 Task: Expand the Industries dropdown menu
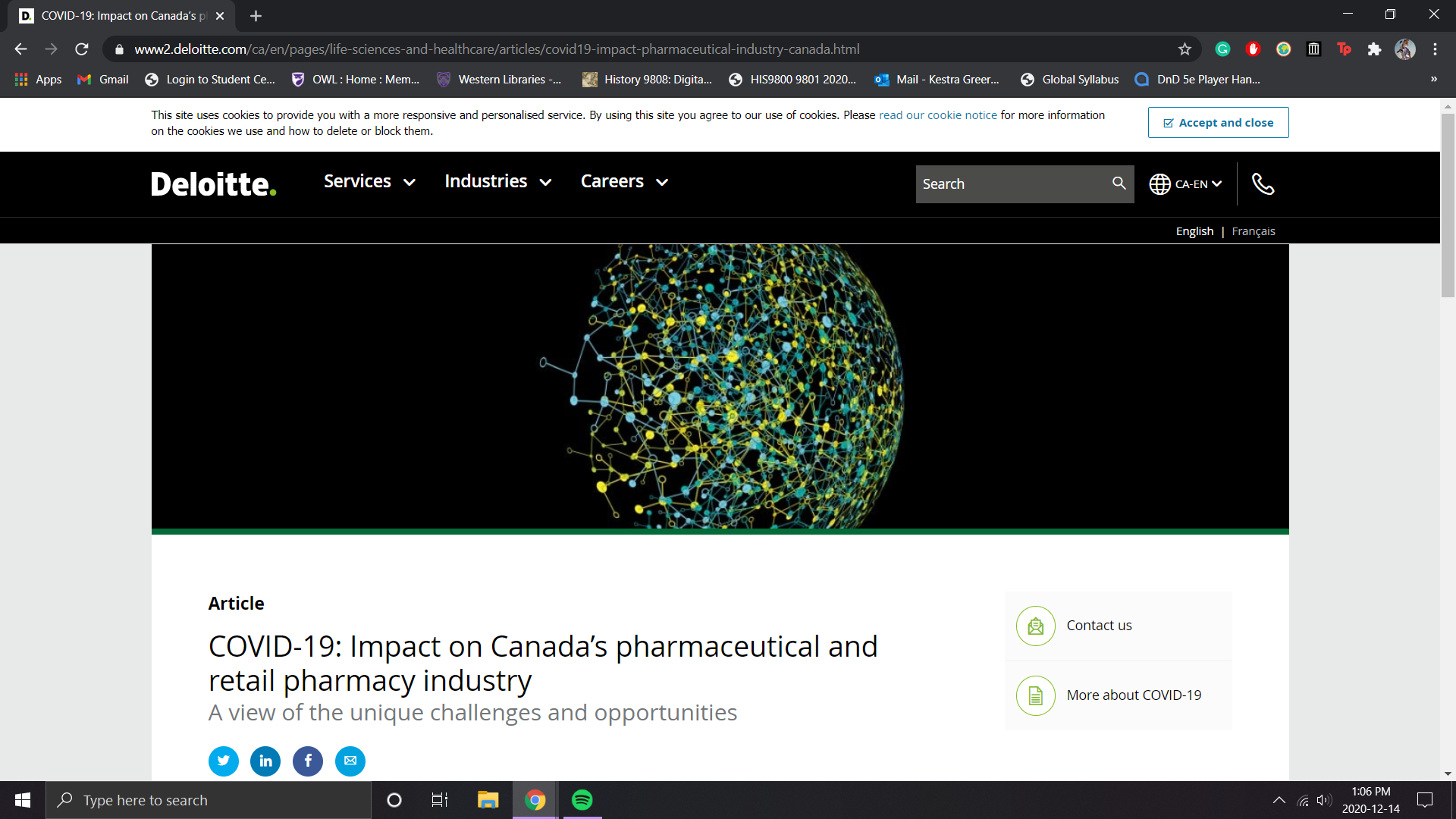pos(497,182)
